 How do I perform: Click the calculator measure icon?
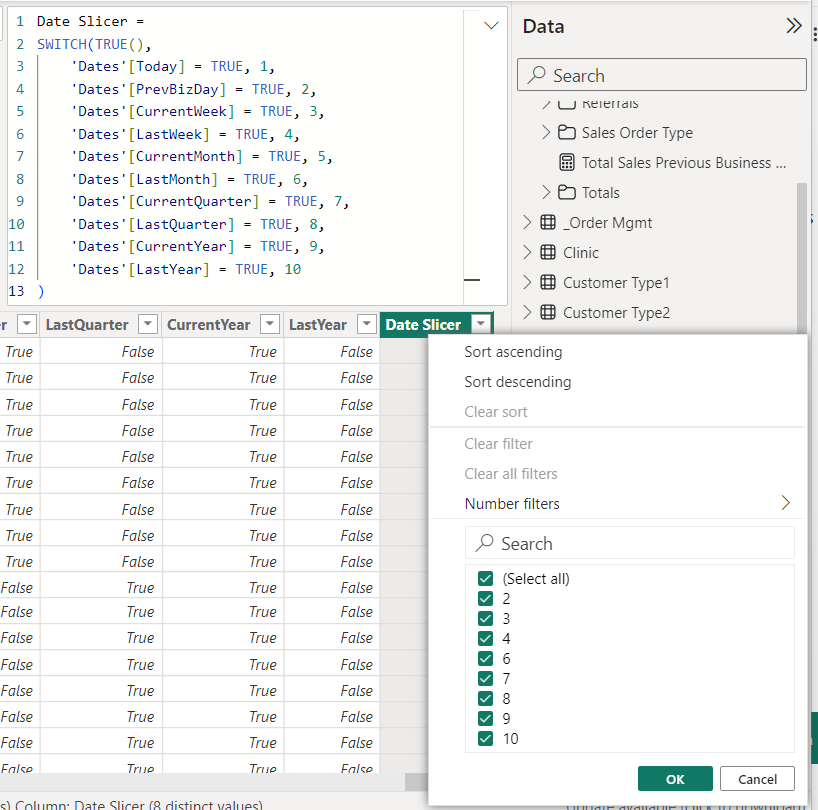[567, 163]
